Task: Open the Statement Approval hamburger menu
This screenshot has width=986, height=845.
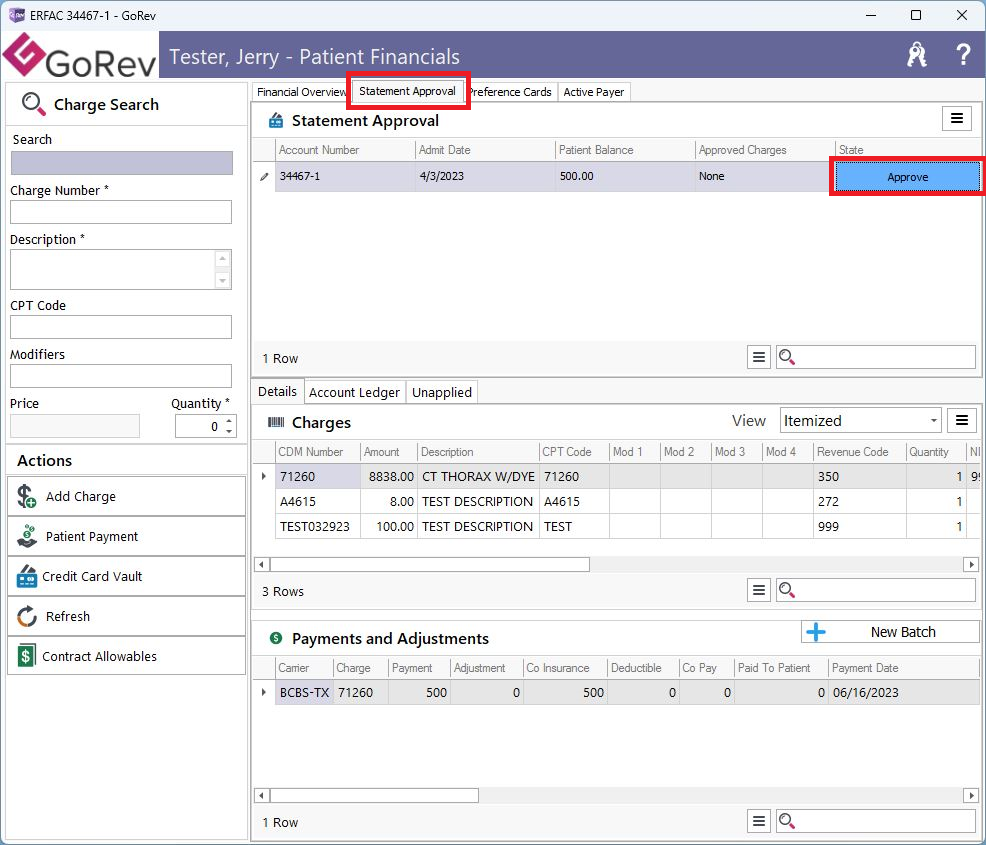Action: (957, 119)
